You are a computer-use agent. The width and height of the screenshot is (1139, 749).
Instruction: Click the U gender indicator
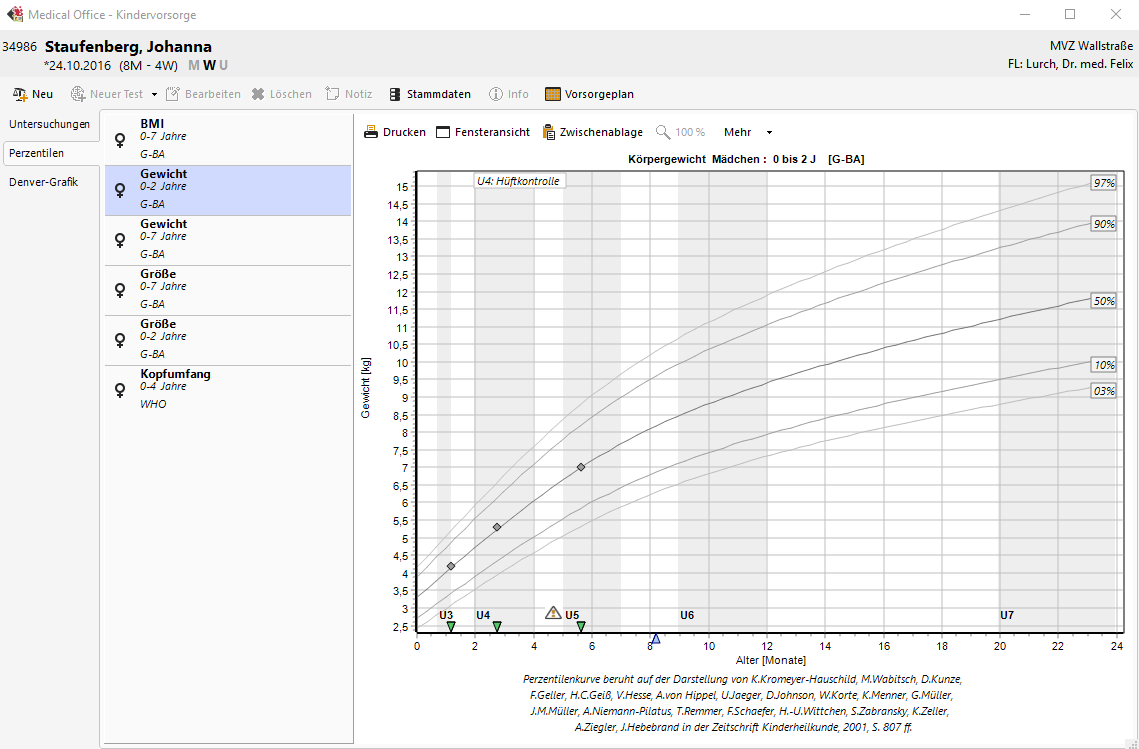pyautogui.click(x=223, y=65)
